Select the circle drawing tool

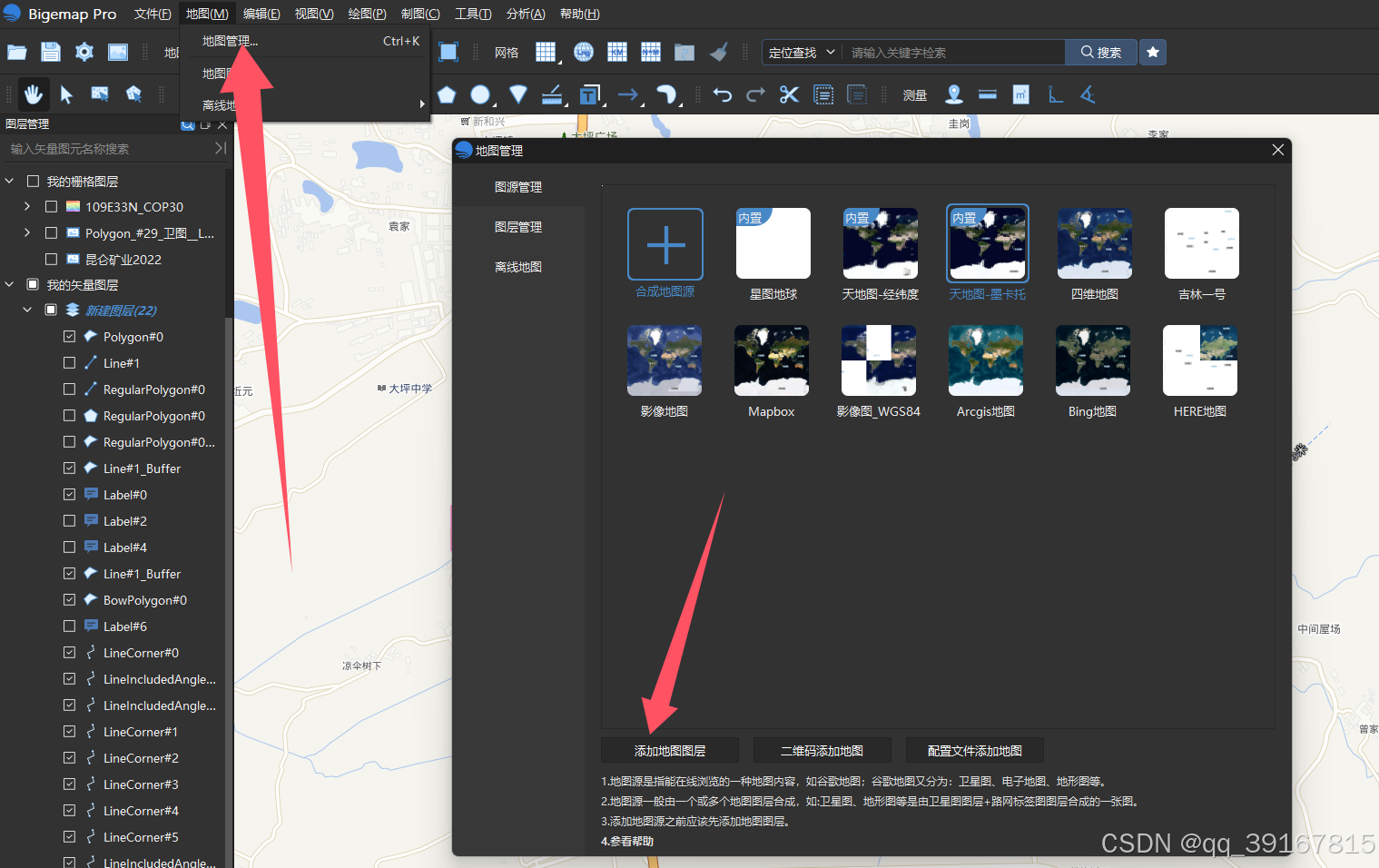(481, 94)
